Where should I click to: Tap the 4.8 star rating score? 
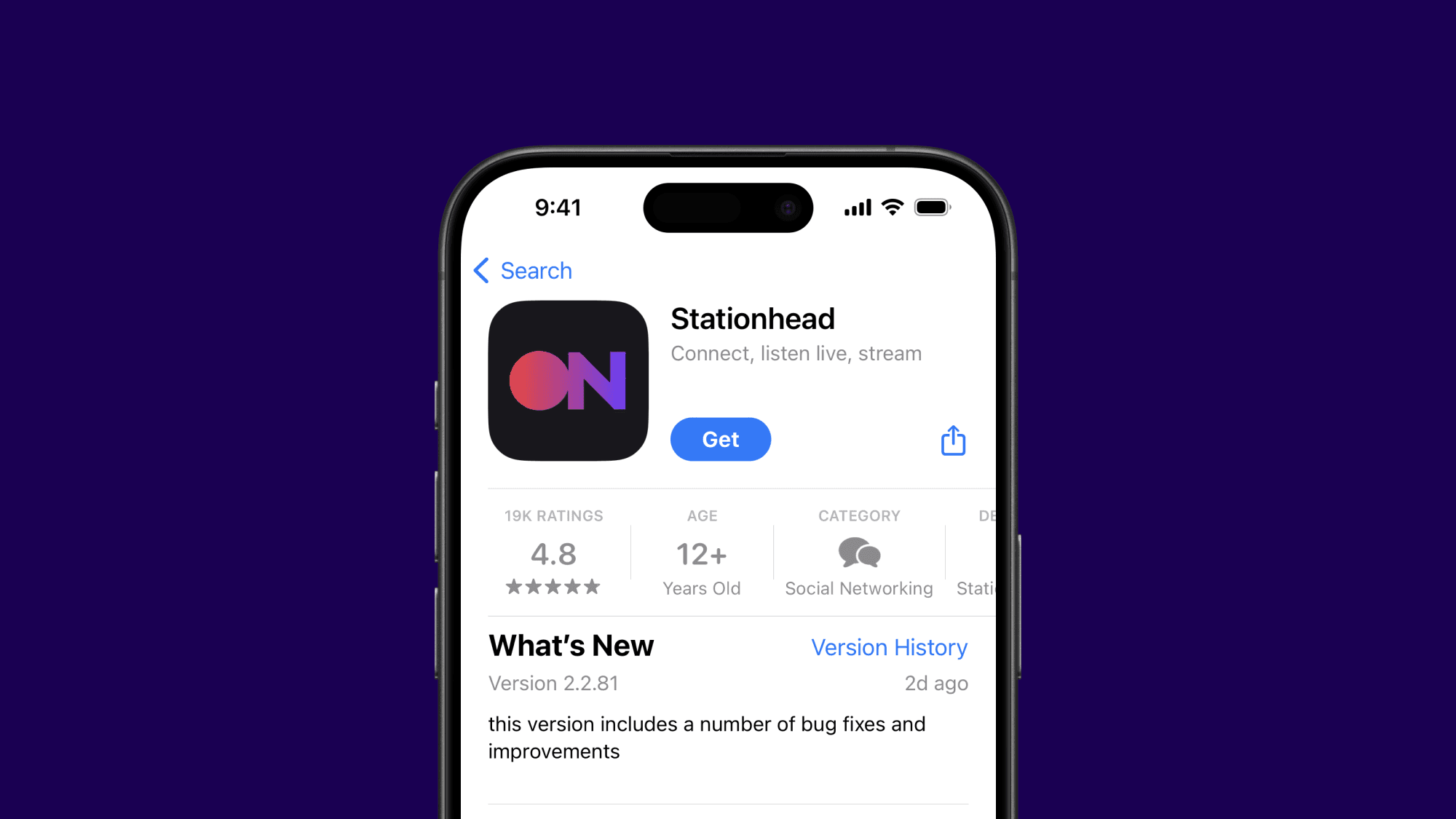tap(553, 554)
